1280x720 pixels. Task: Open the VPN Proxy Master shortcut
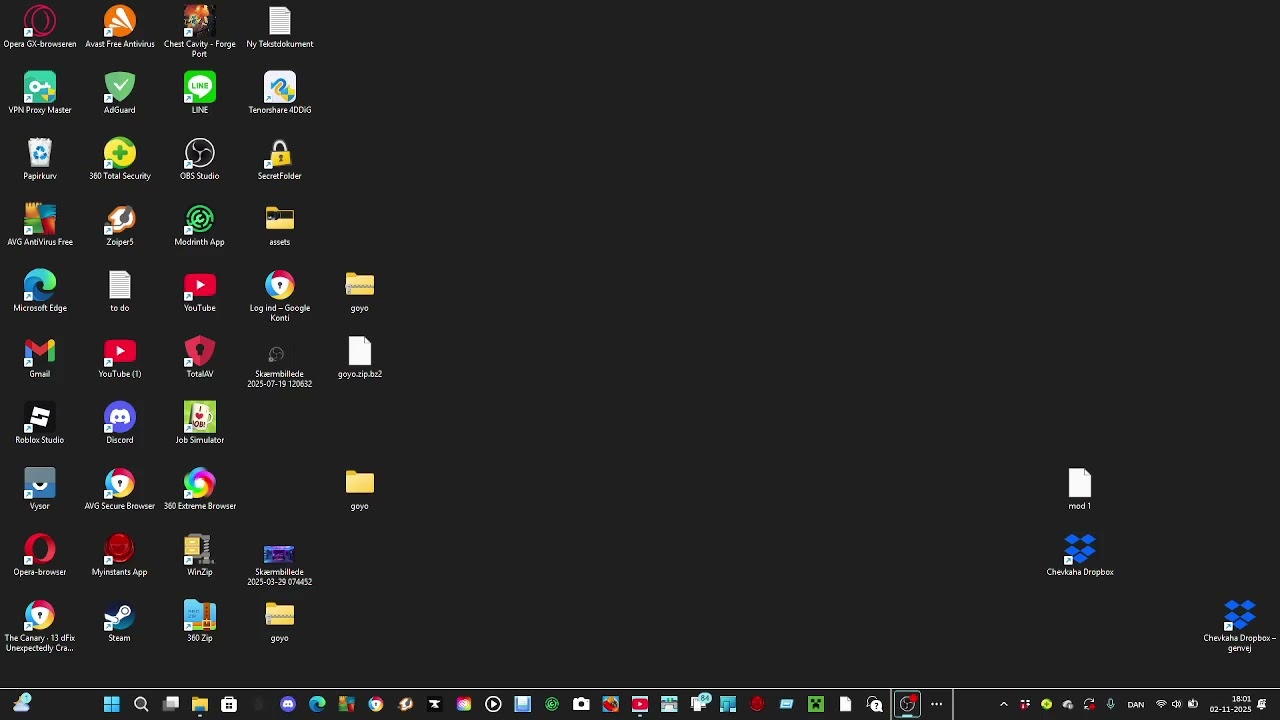(40, 93)
